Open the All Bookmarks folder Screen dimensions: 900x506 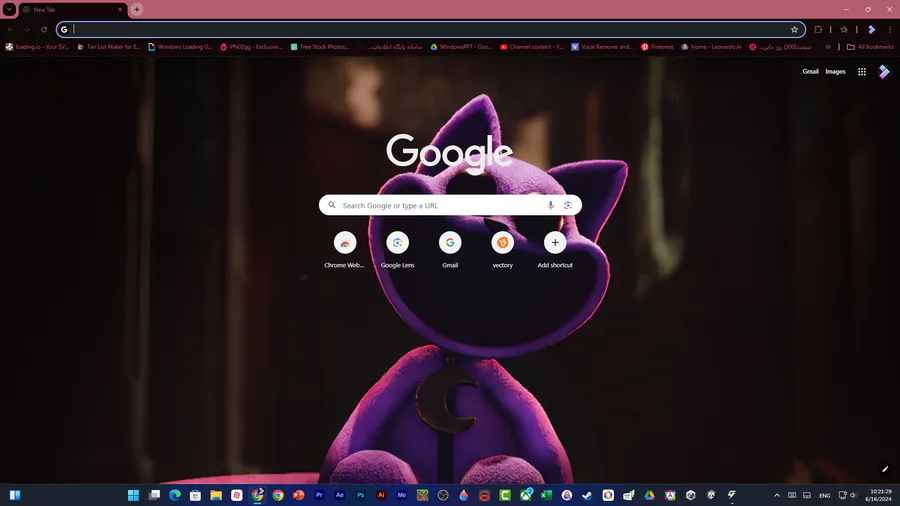870,47
